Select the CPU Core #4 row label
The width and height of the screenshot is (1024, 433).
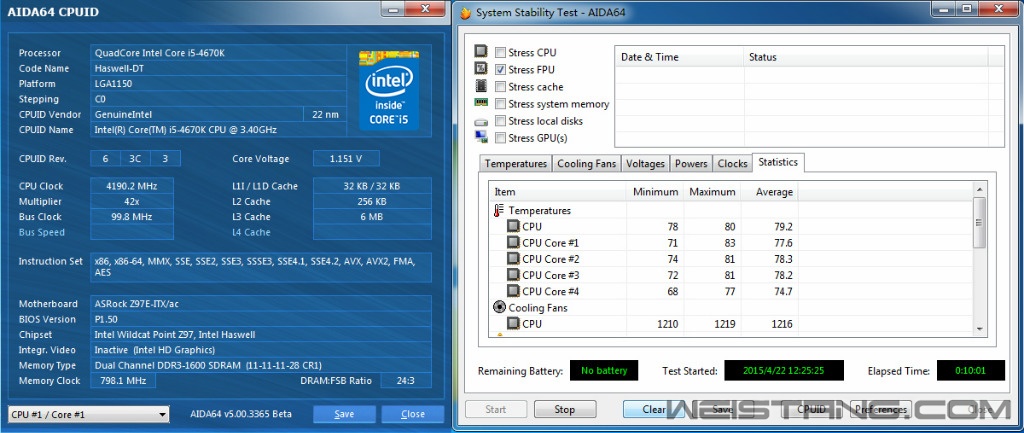coord(551,291)
